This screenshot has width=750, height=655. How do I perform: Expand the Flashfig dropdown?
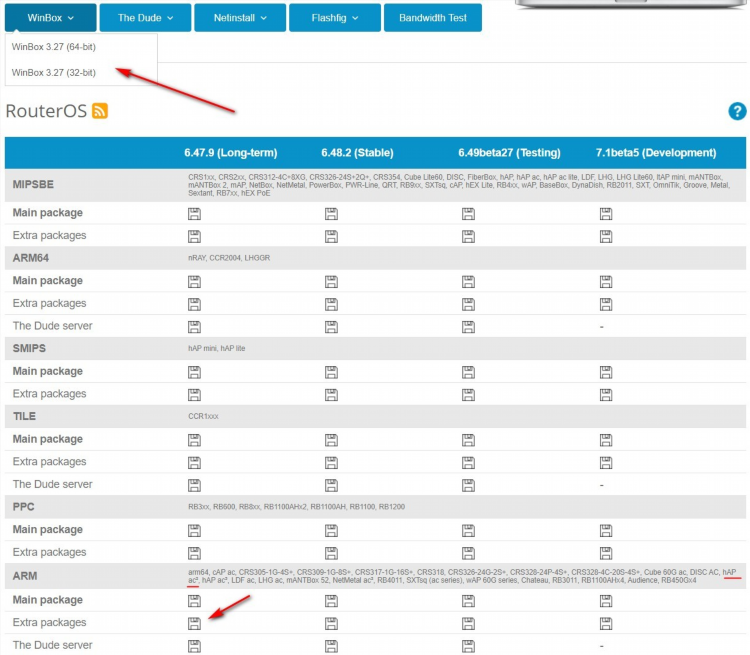tap(335, 18)
